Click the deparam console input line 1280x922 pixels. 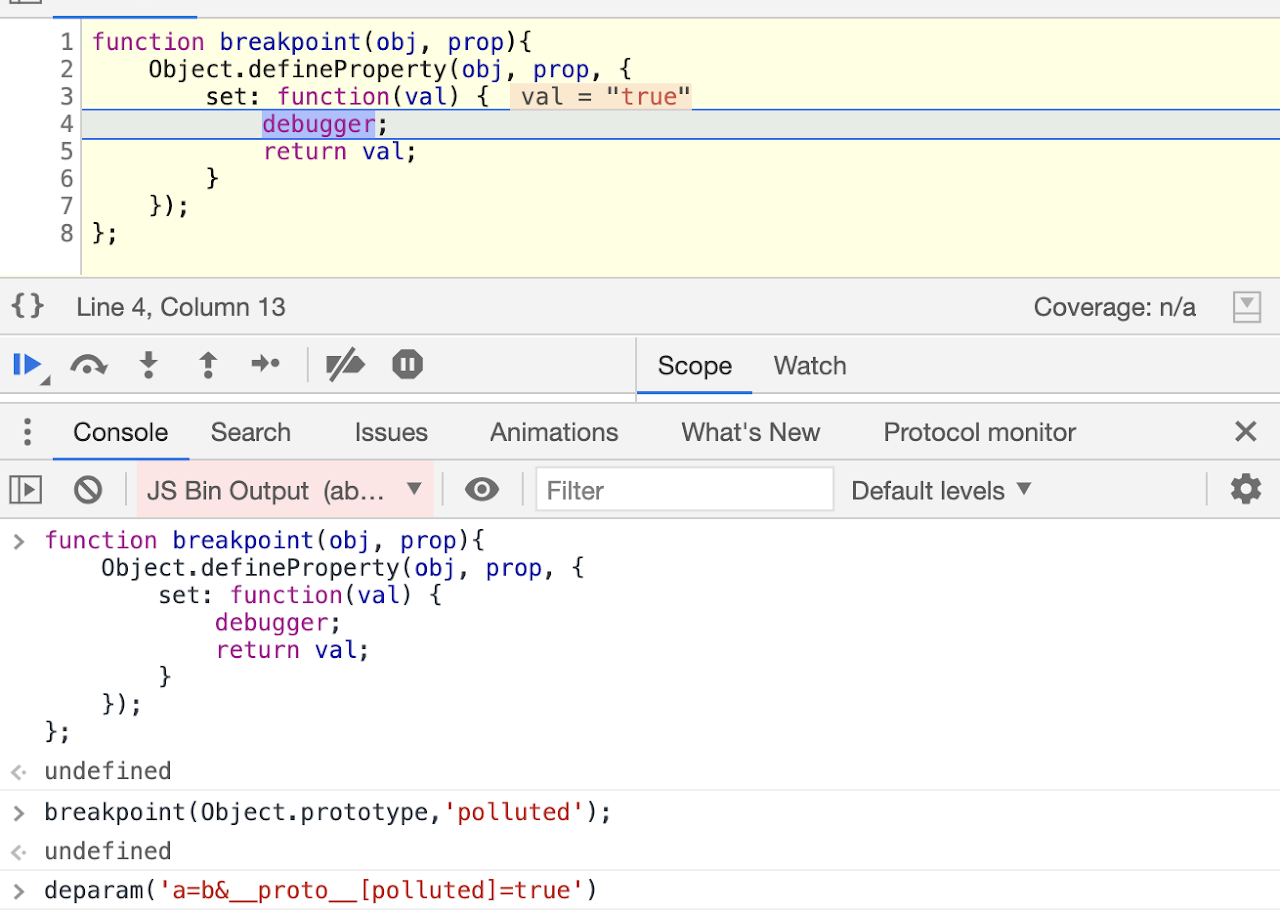[320, 890]
